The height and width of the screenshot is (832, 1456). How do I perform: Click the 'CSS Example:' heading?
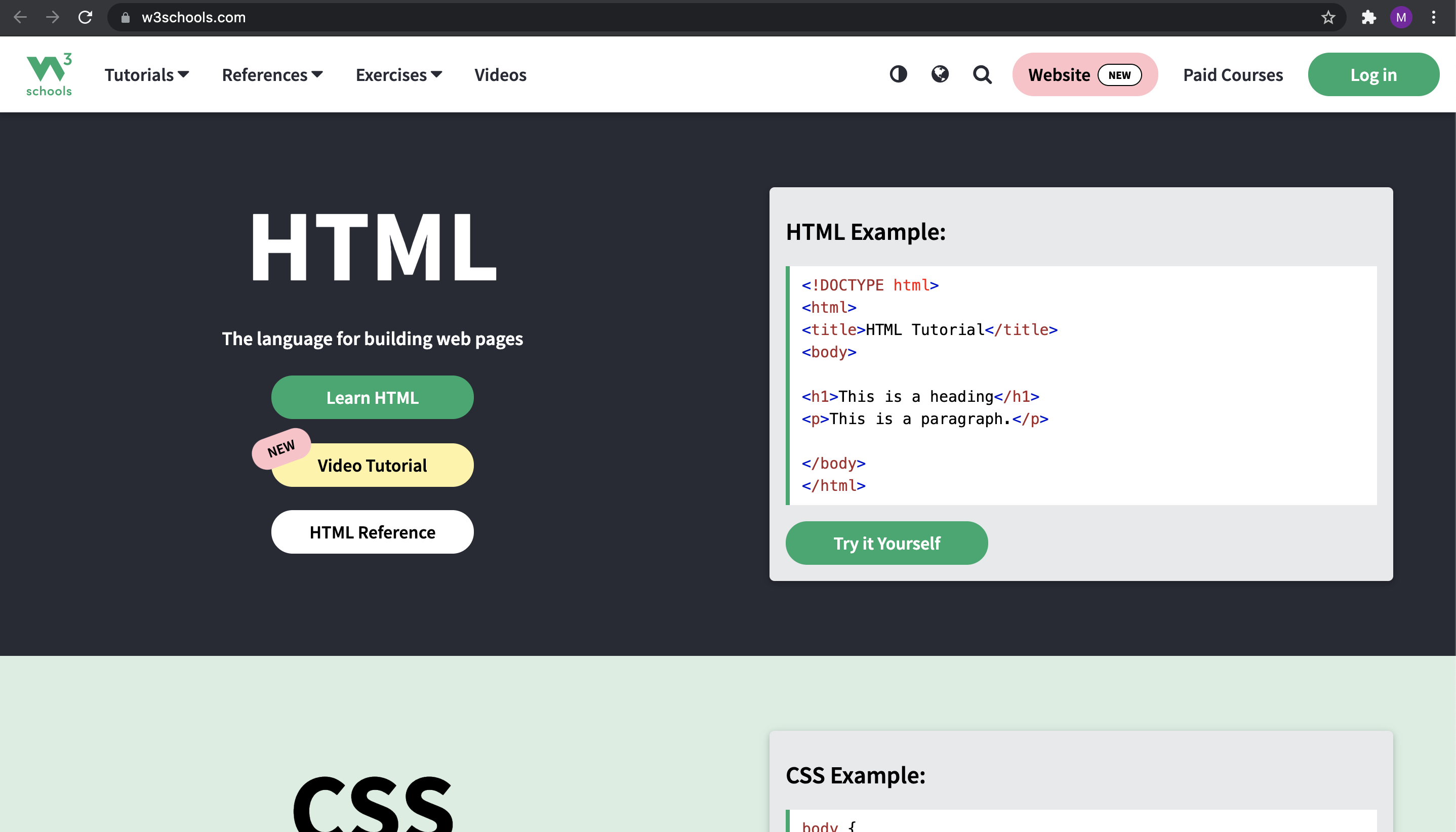tap(855, 775)
